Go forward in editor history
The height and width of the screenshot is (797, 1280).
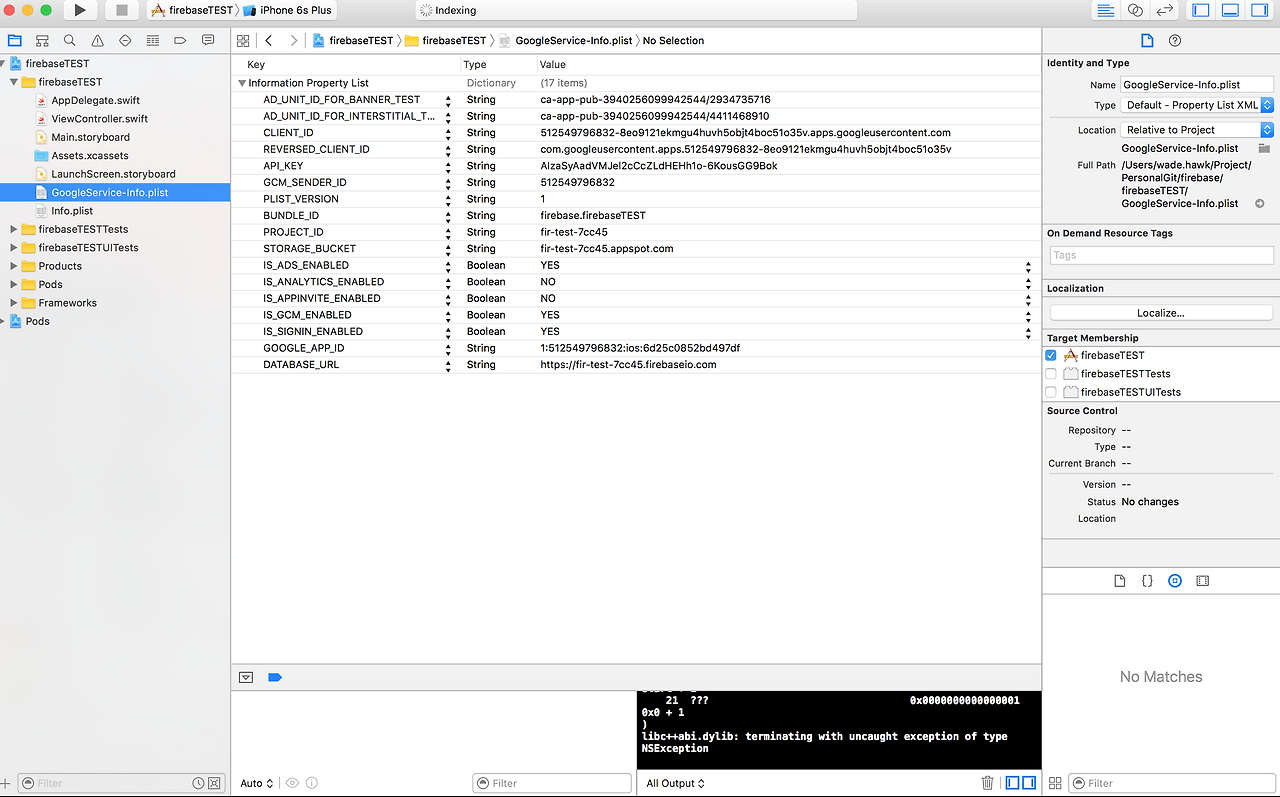click(x=293, y=41)
